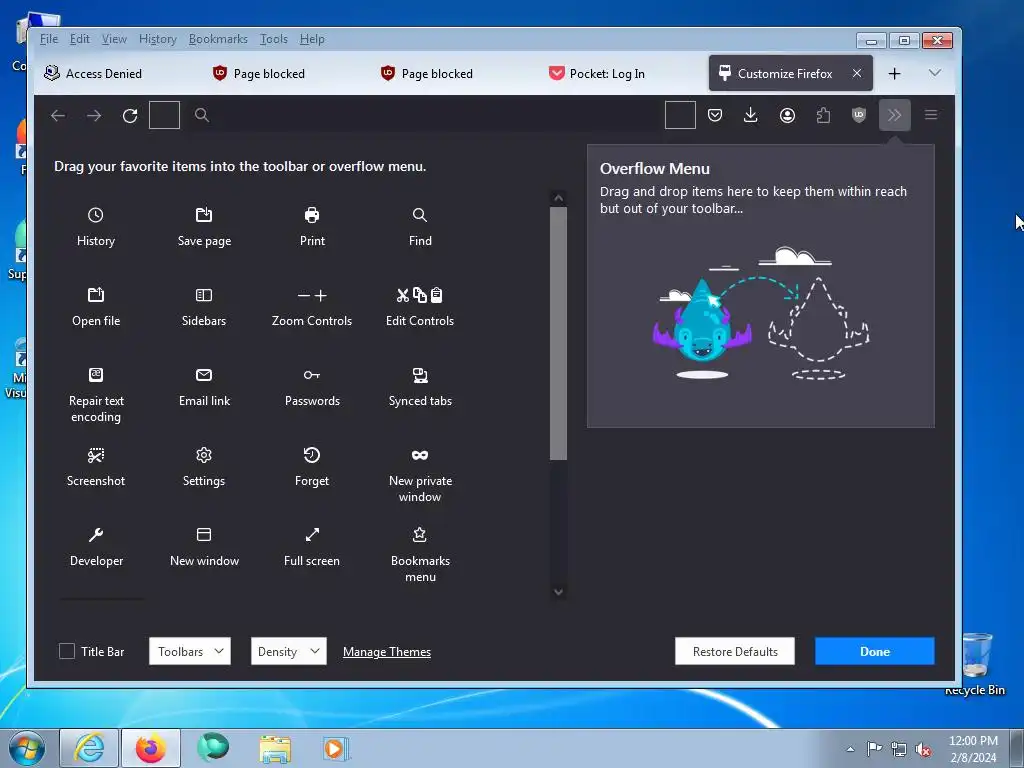This screenshot has width=1024, height=768.
Task: Open the File menu
Action: [x=49, y=39]
